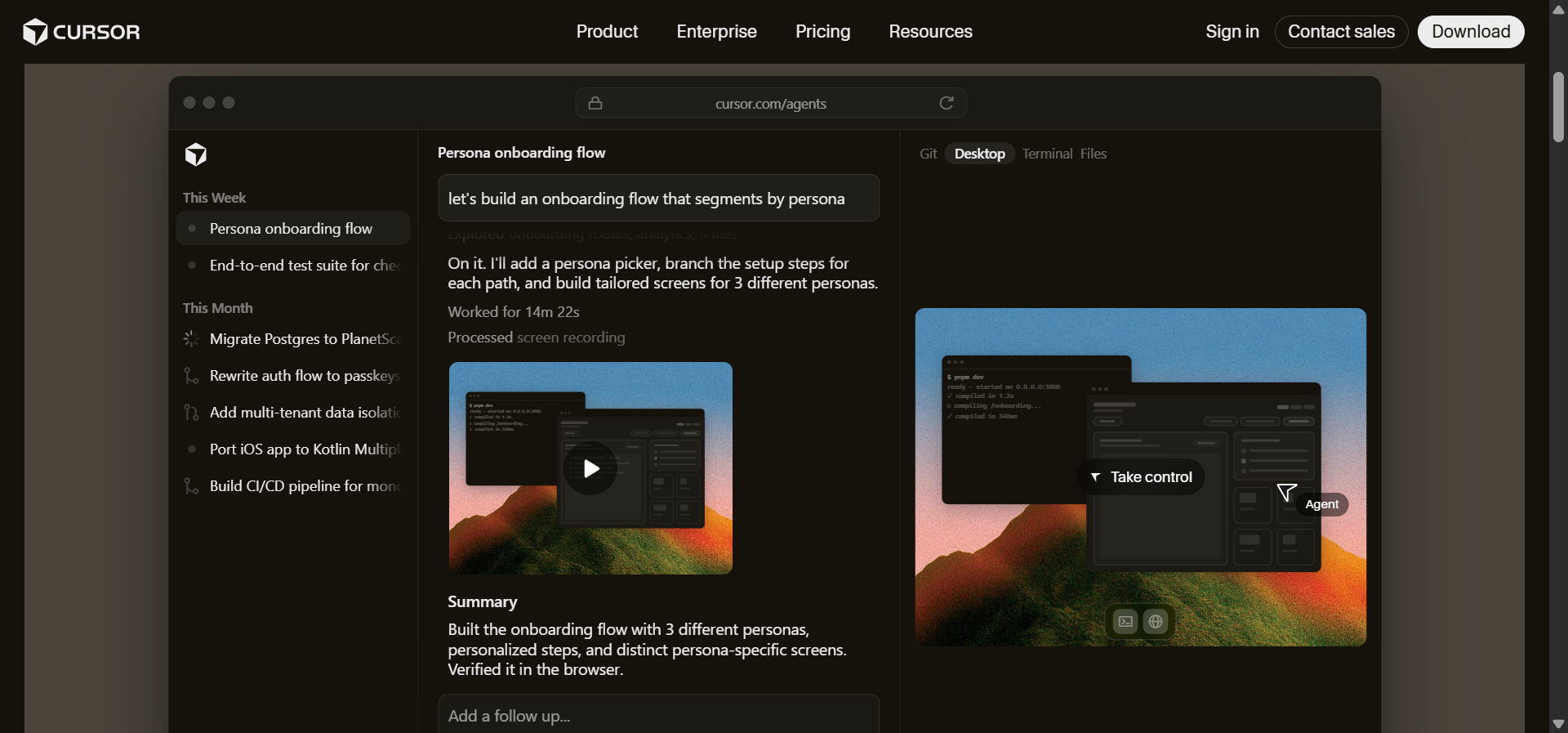Open the Rewrite auth flow to passkeys agent
This screenshot has width=1568, height=733.
[293, 375]
